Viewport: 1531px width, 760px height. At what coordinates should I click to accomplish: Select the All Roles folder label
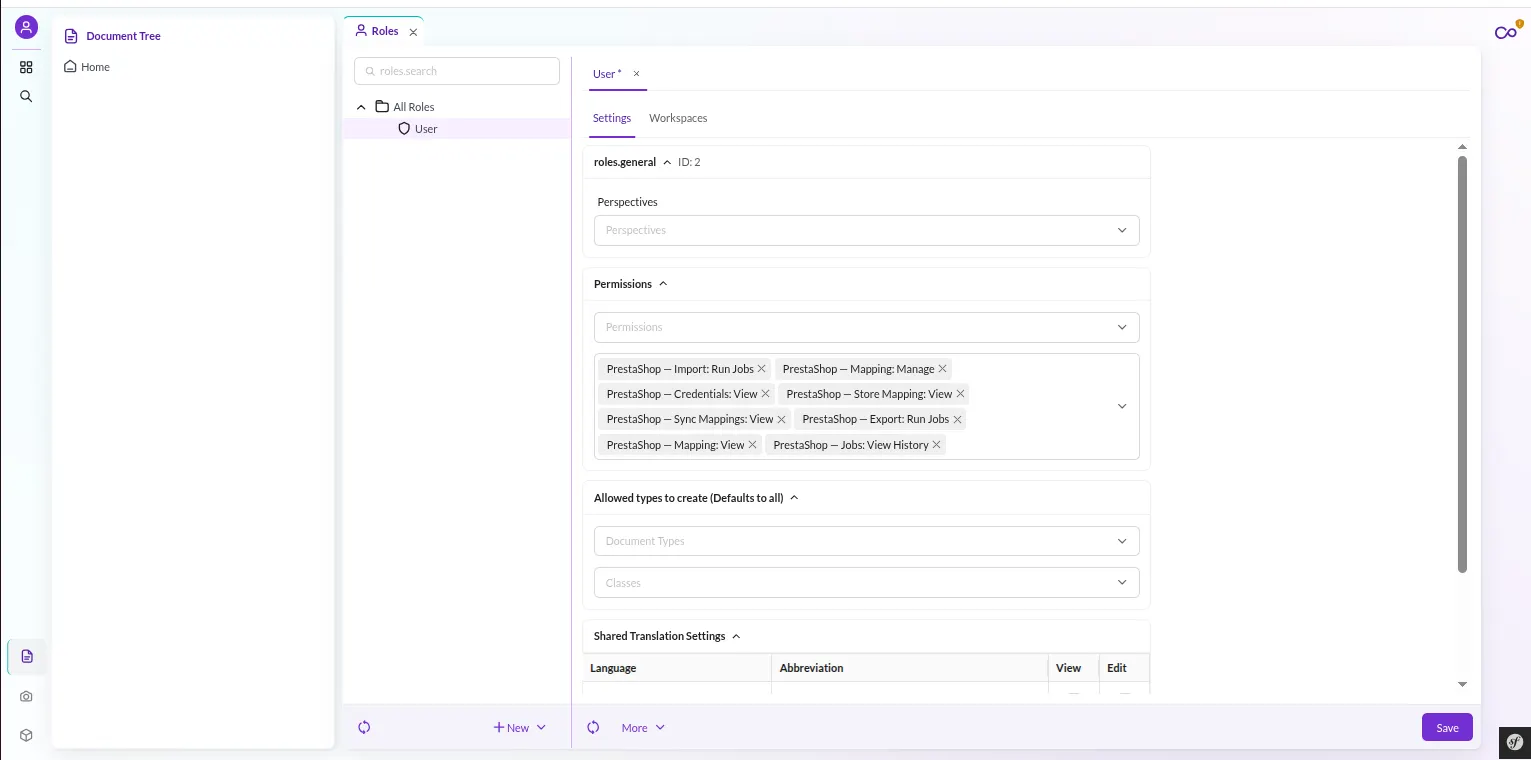pyautogui.click(x=413, y=107)
